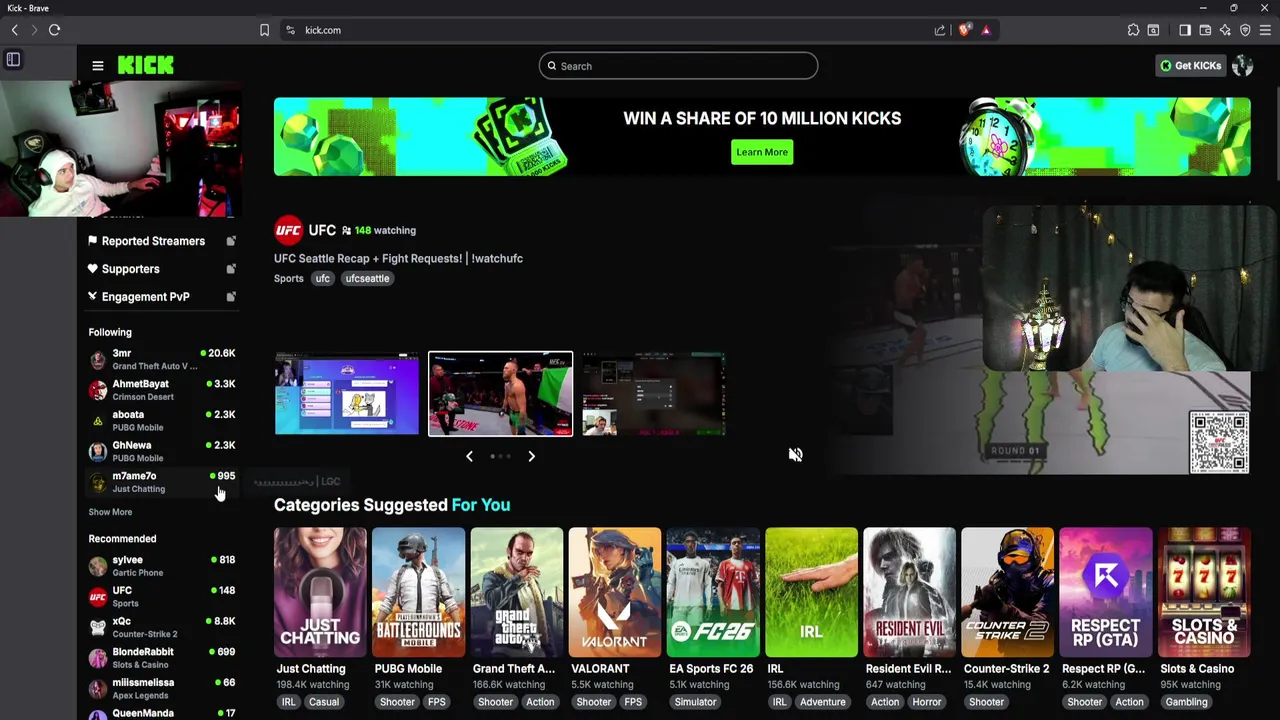
Task: Open 3mr channel avatar in Following
Action: 97,359
